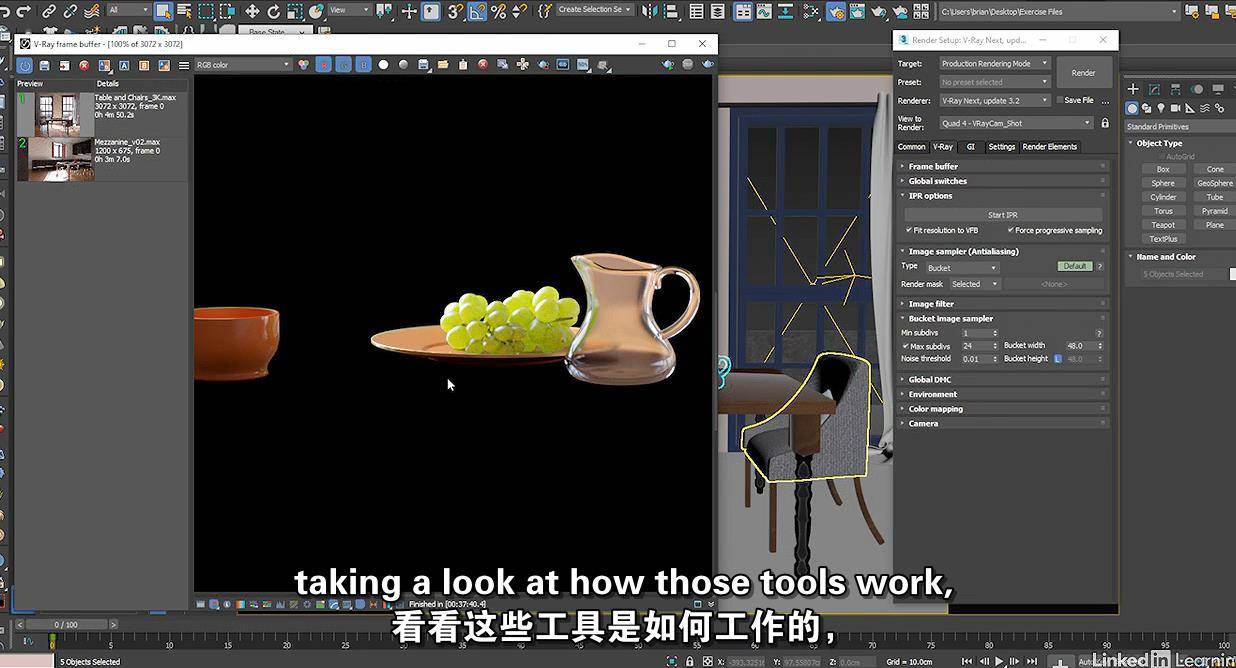Click the white circle alpha channel icon

(383, 65)
